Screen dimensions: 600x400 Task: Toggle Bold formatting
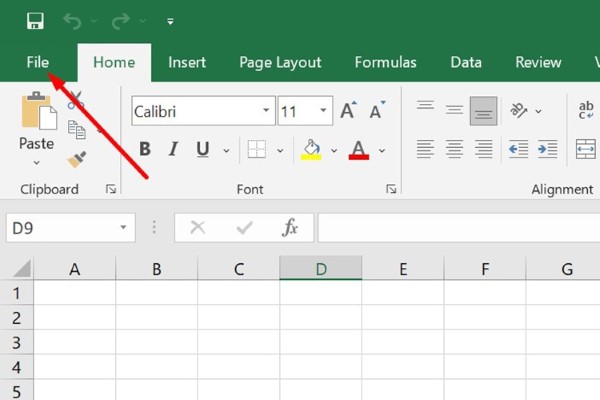(145, 150)
